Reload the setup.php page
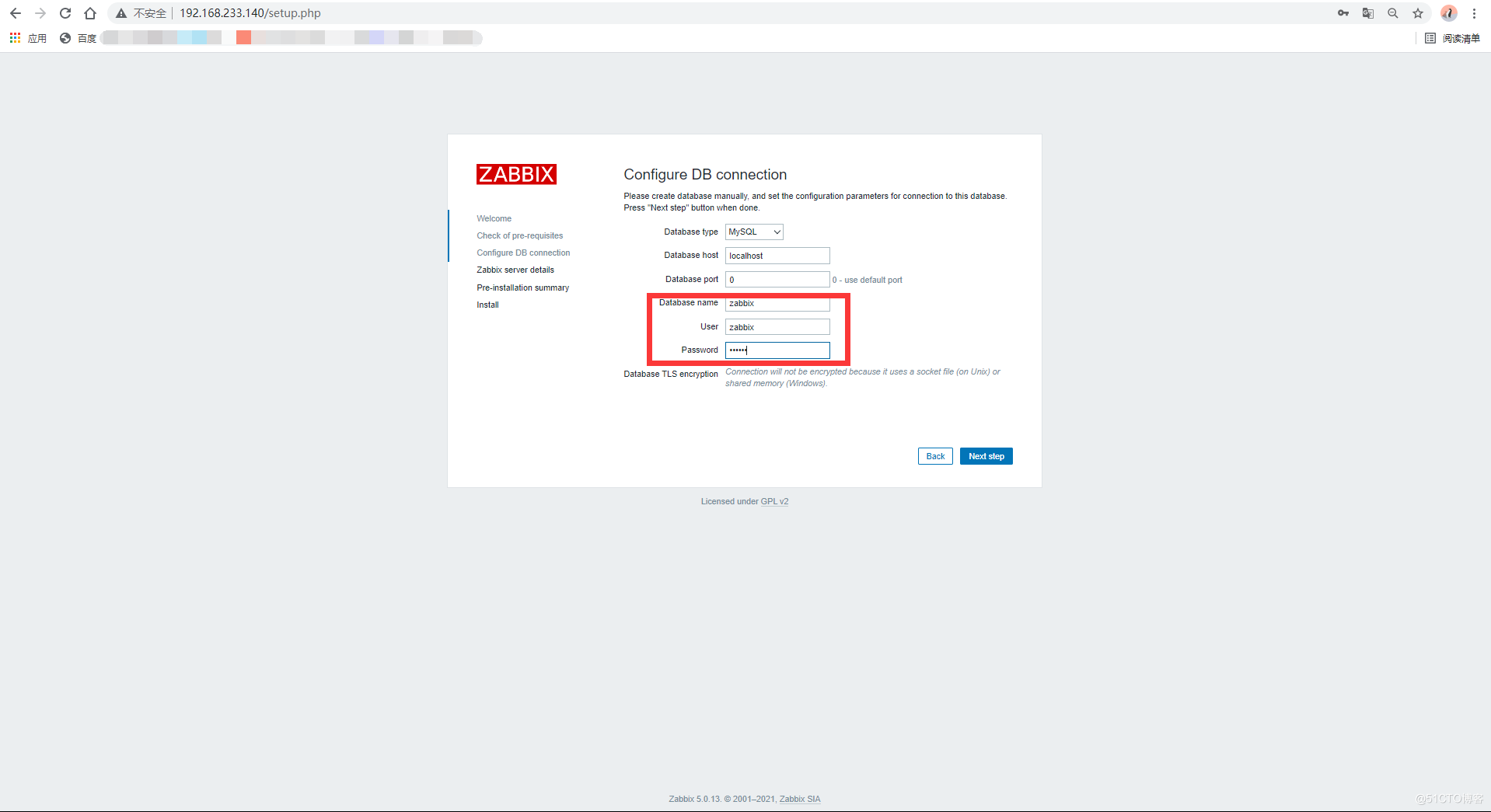1491x812 pixels. (65, 13)
